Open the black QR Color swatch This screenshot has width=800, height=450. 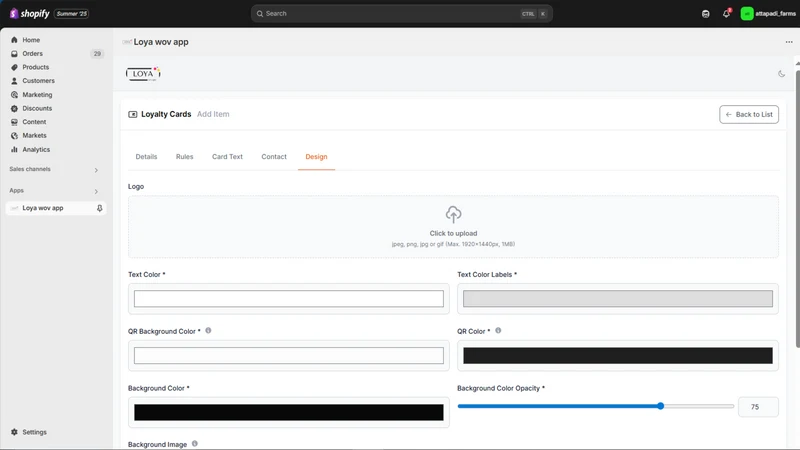(617, 356)
